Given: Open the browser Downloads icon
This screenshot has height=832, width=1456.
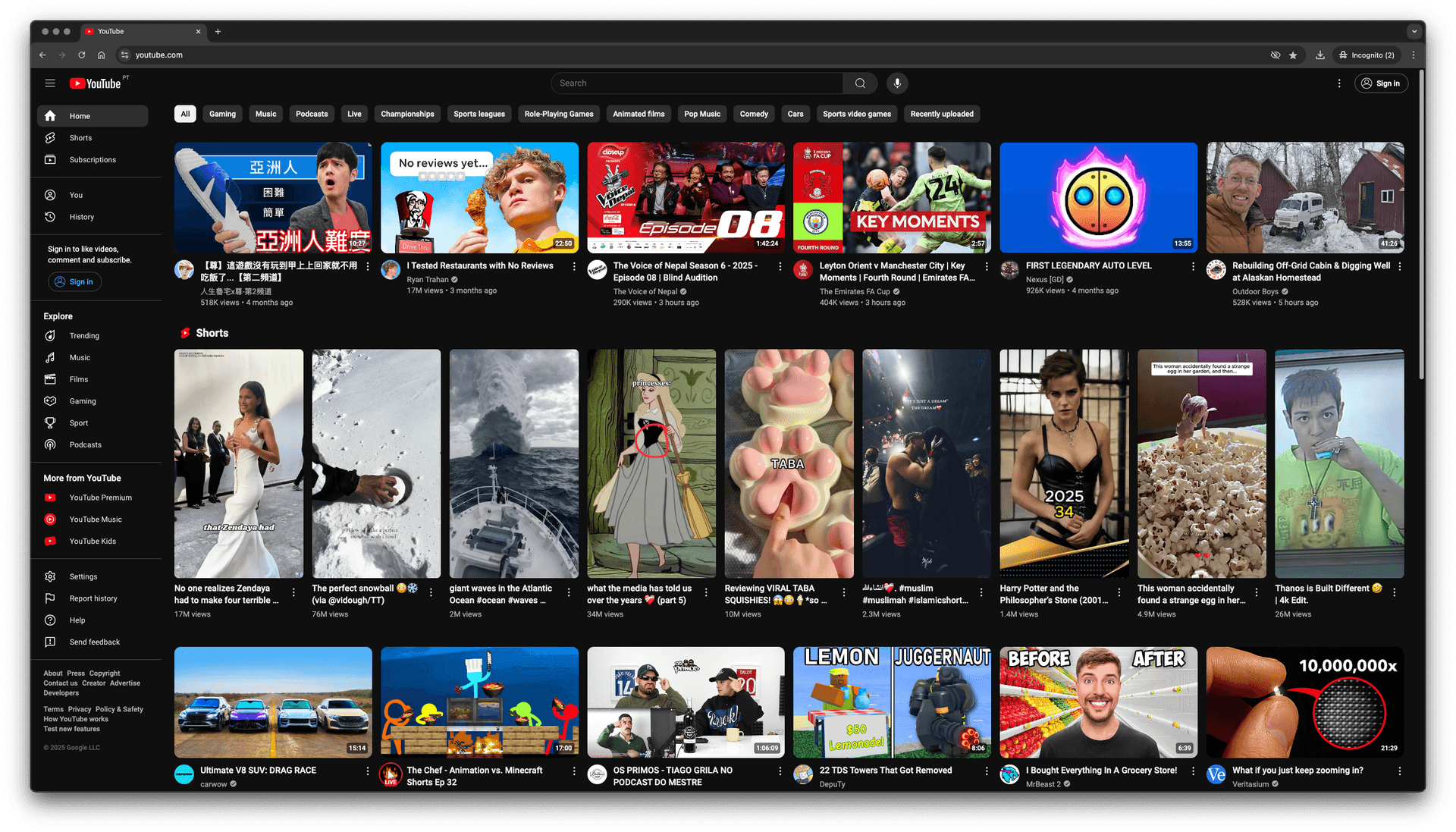Looking at the screenshot, I should pyautogui.click(x=1319, y=55).
